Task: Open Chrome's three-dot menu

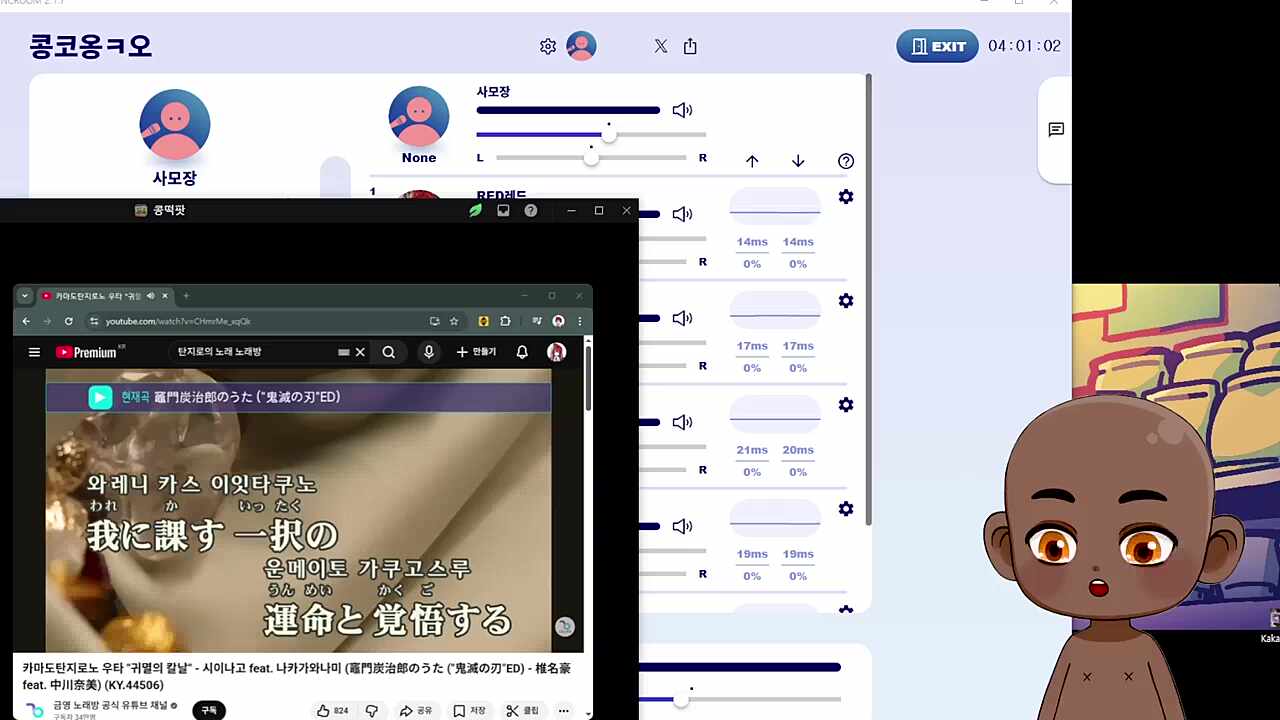Action: (579, 321)
